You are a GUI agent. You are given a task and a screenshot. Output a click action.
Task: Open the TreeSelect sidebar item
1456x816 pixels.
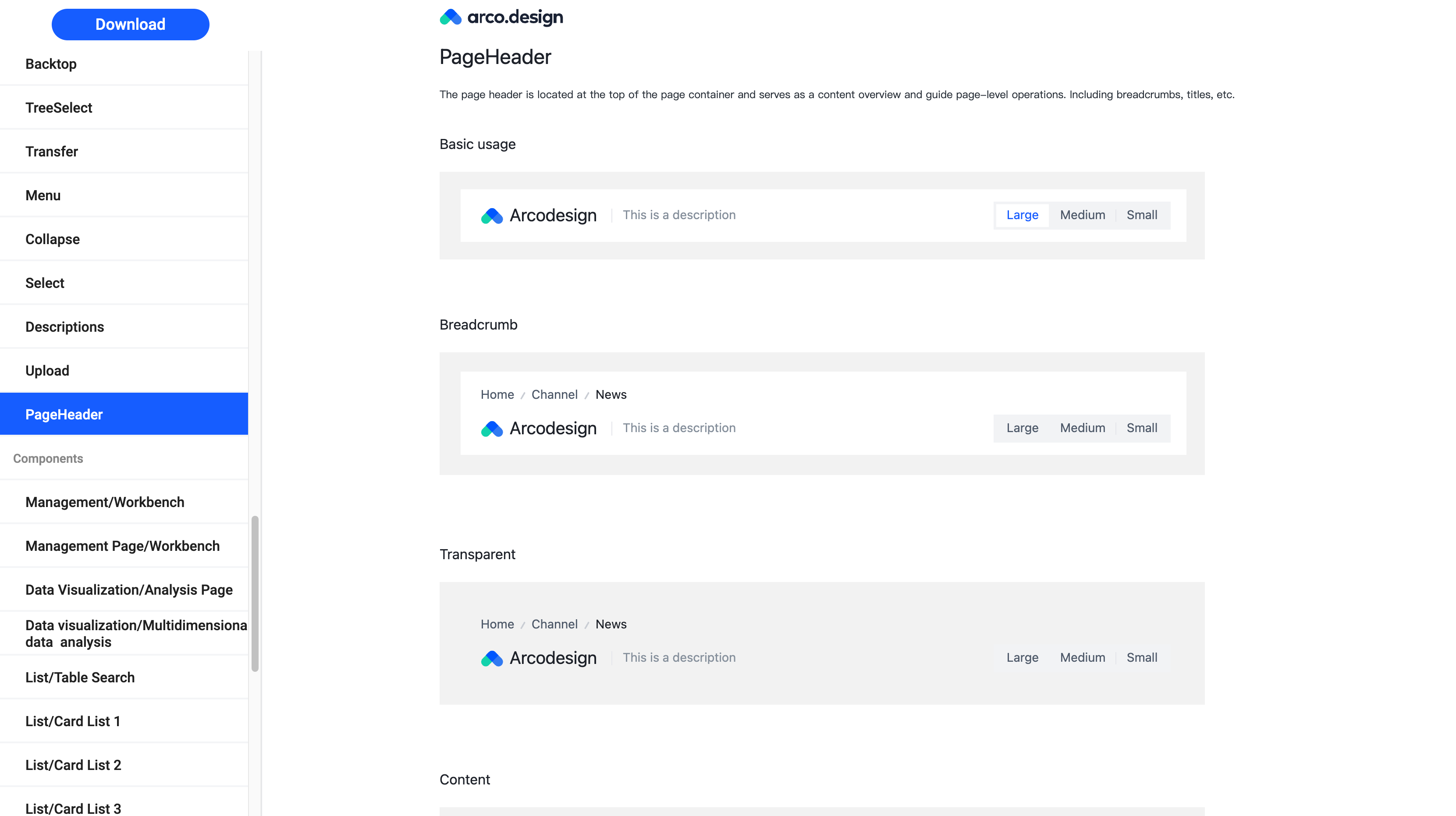pyautogui.click(x=124, y=107)
